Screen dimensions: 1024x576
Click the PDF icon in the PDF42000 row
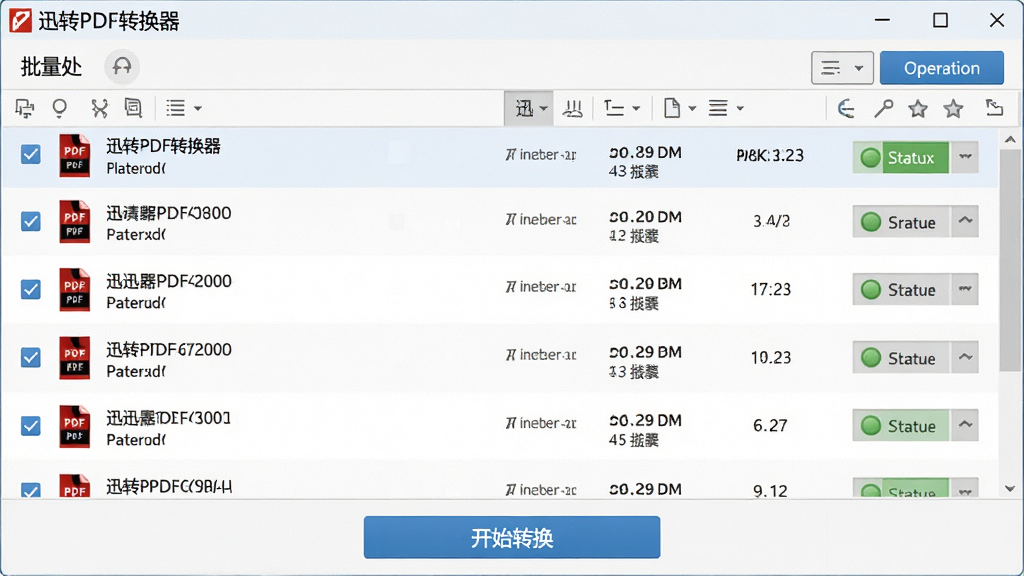point(74,289)
